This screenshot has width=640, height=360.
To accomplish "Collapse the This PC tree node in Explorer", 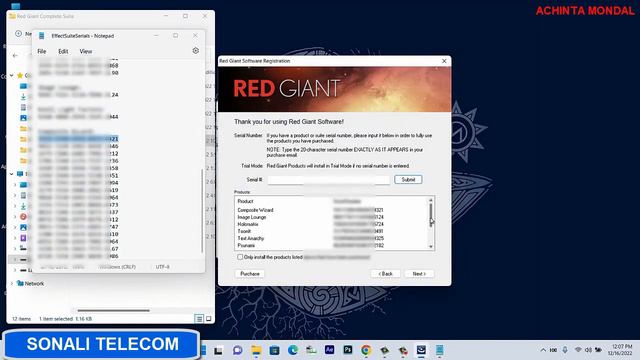I will [11, 174].
